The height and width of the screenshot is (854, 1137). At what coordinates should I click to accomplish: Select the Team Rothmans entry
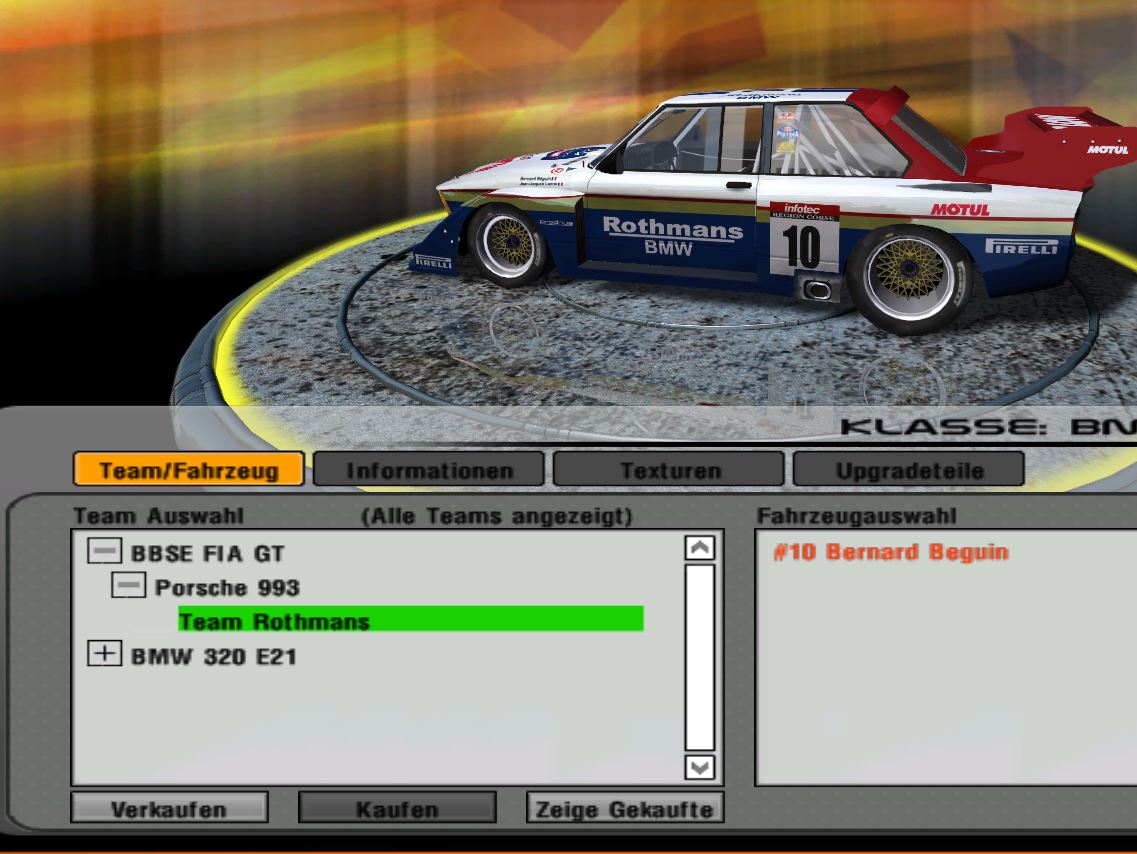click(274, 621)
